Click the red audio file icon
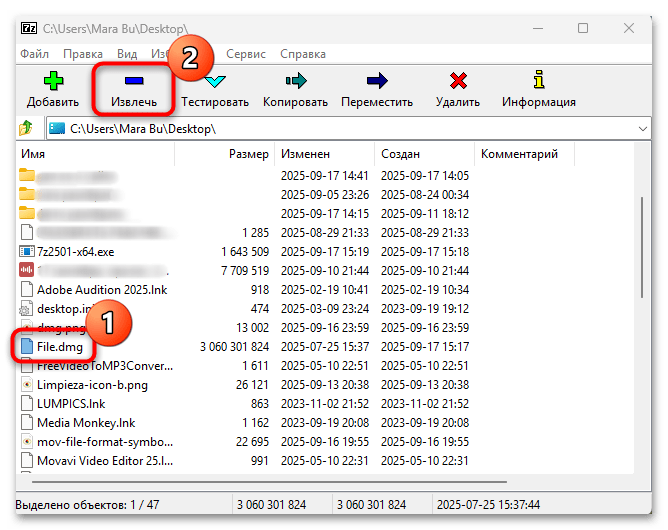 (26, 270)
